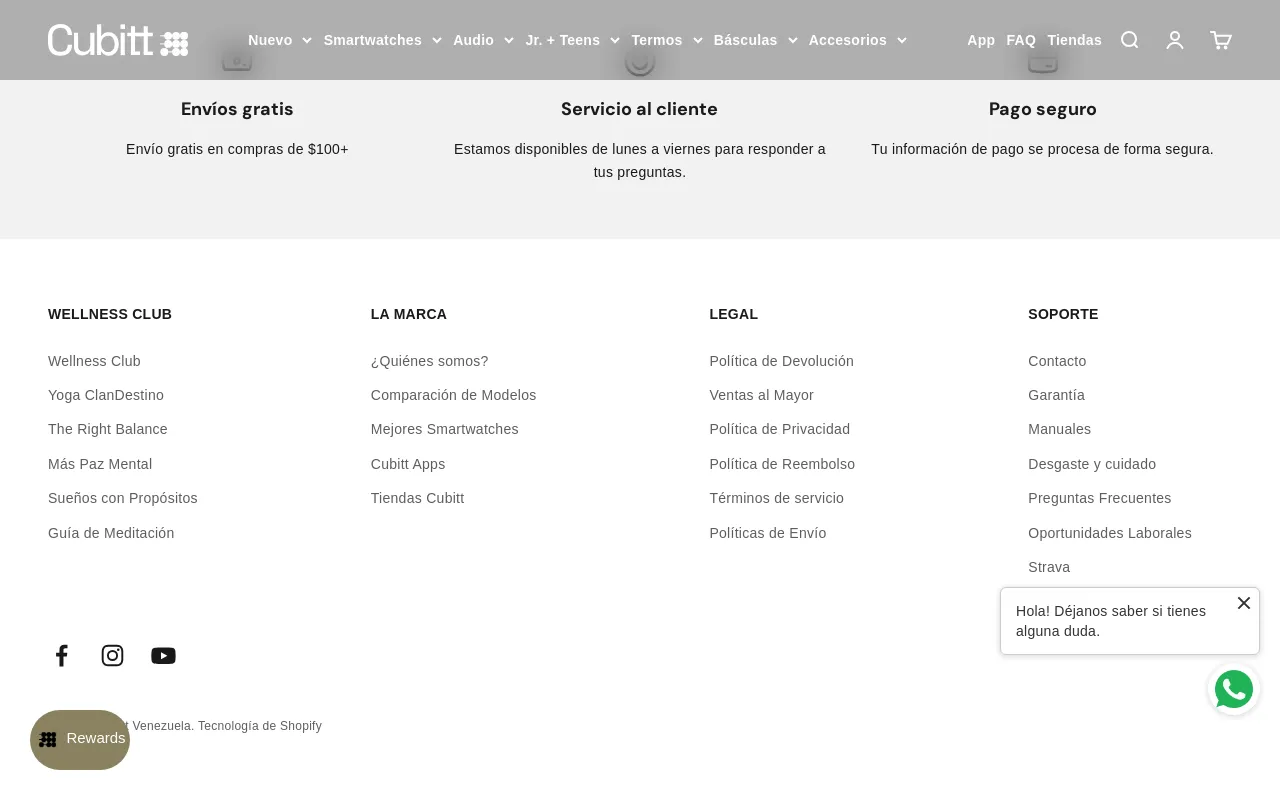The width and height of the screenshot is (1280, 800).
Task: Open the Tiendas page
Action: (1074, 40)
